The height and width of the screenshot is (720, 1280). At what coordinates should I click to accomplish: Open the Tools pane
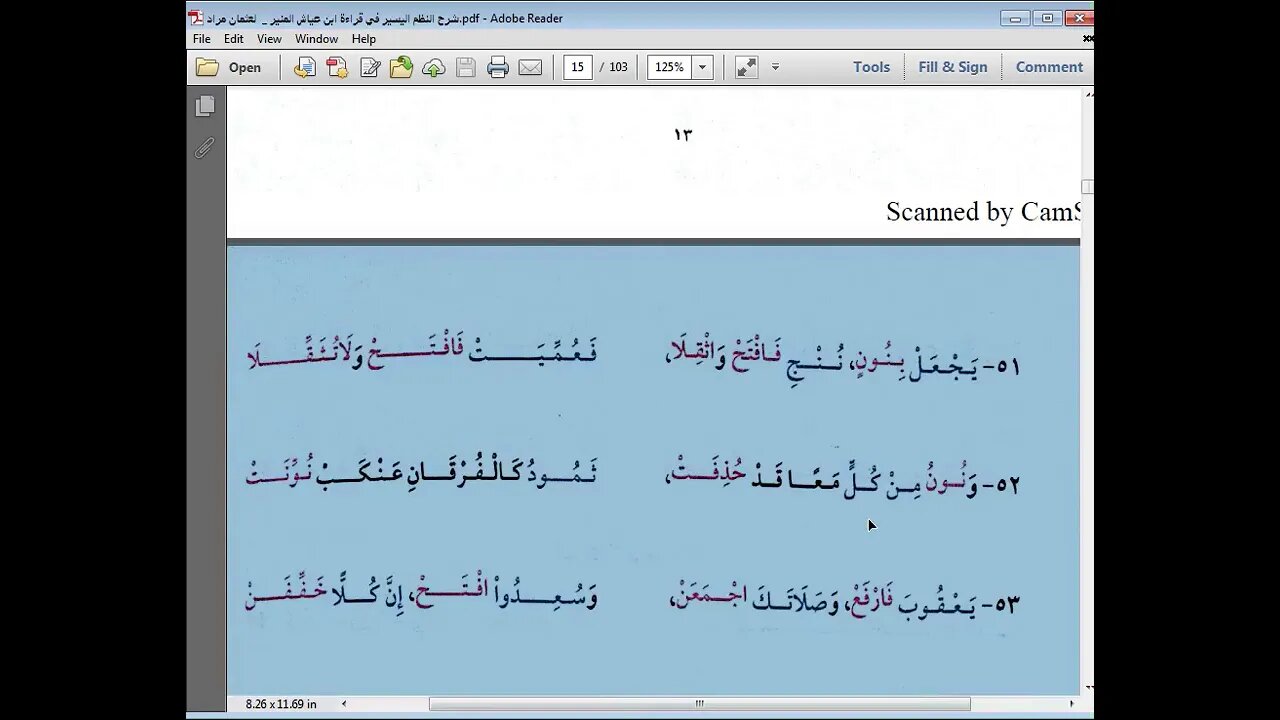(x=871, y=67)
